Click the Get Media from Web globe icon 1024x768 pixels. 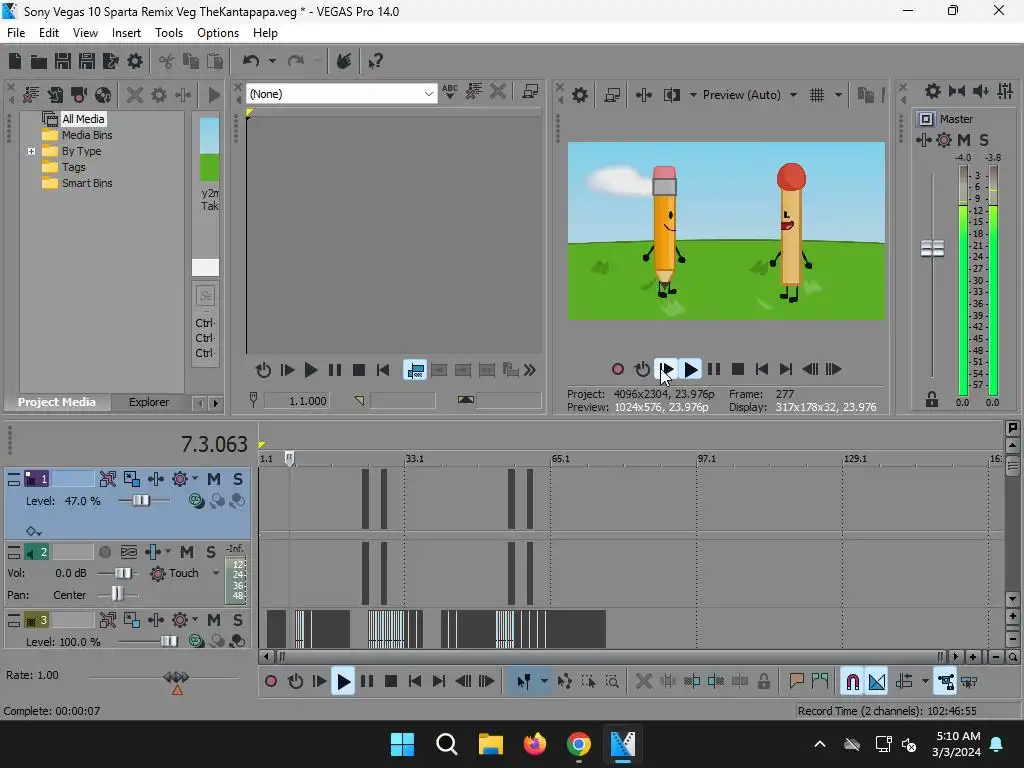[x=103, y=95]
